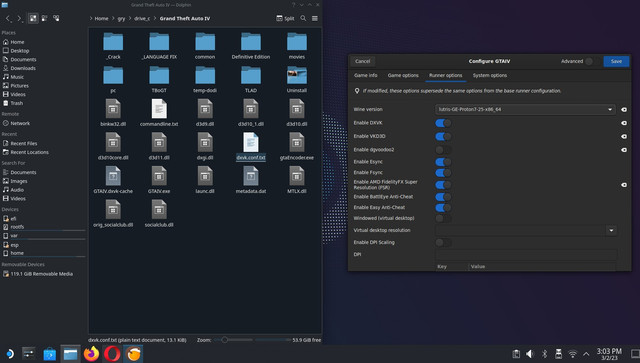Toggle the Enable DPI Scaling switch
640x363 pixels.
pos(443,243)
